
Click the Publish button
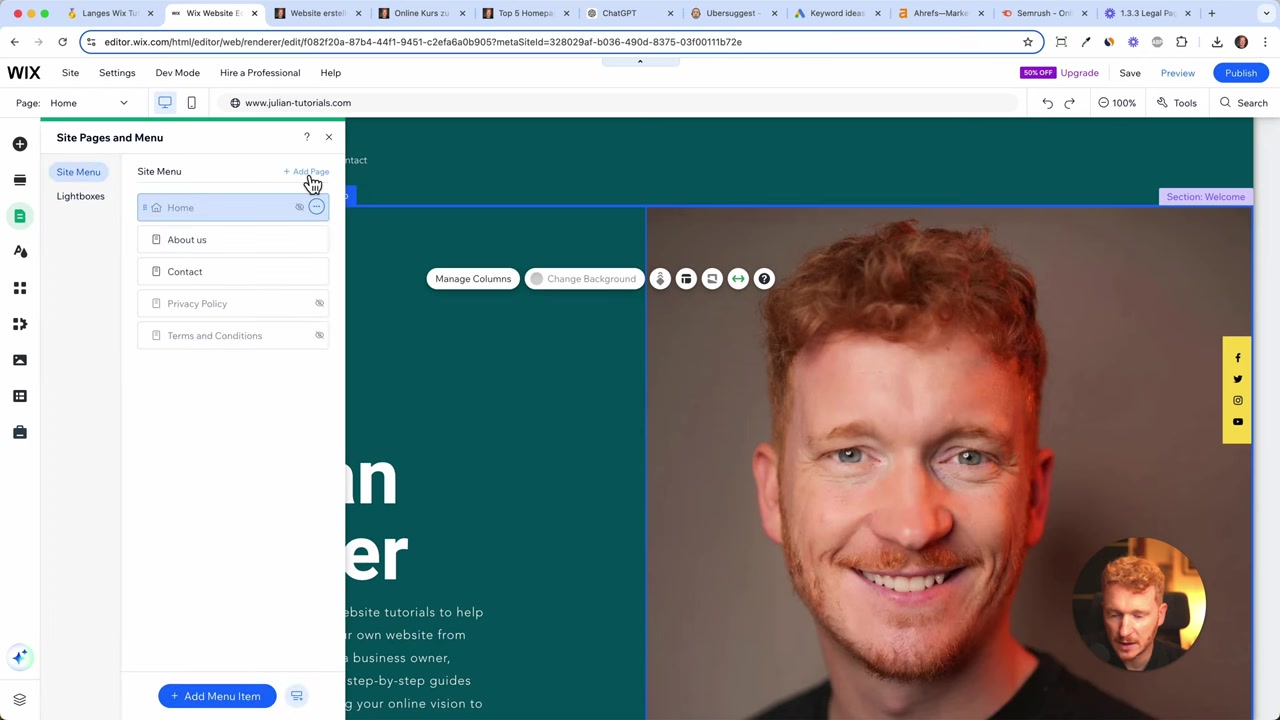[1241, 73]
